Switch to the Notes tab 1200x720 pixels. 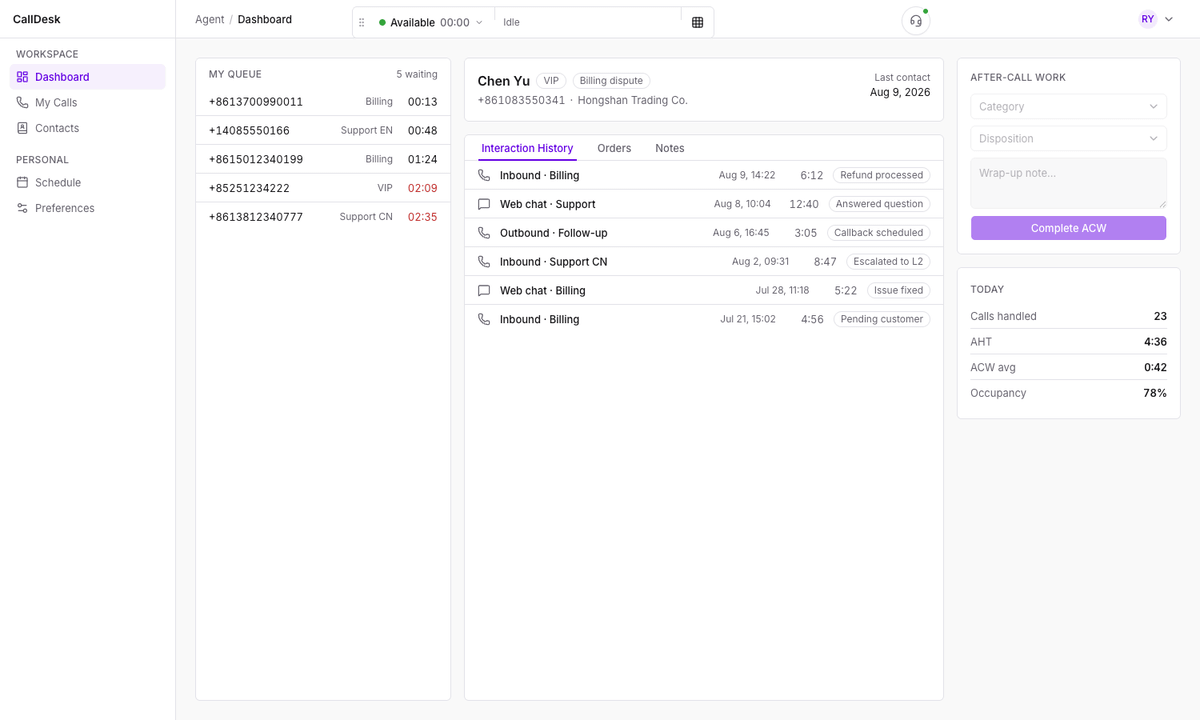(x=670, y=148)
